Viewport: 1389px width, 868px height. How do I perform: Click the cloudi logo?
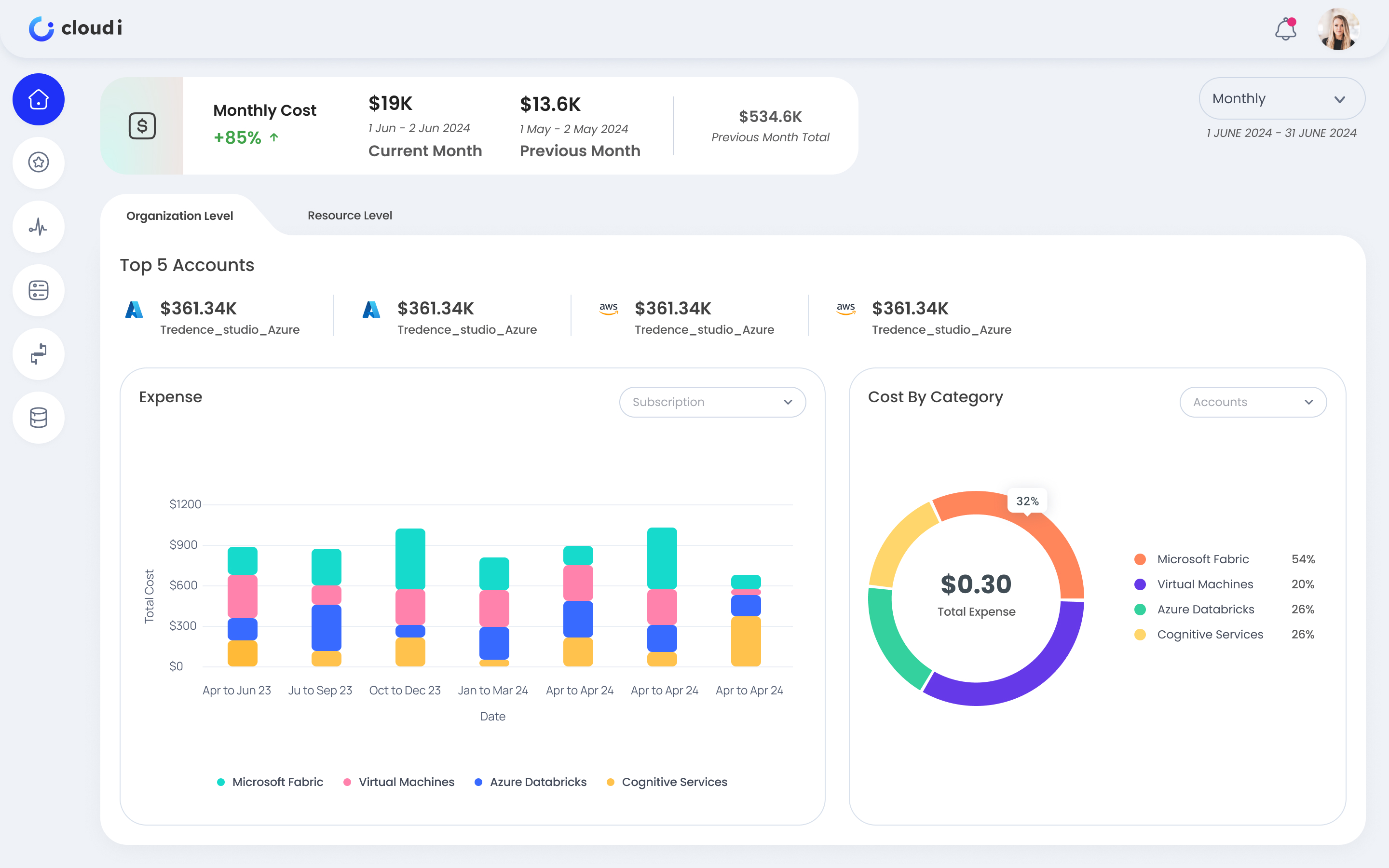coord(75,28)
